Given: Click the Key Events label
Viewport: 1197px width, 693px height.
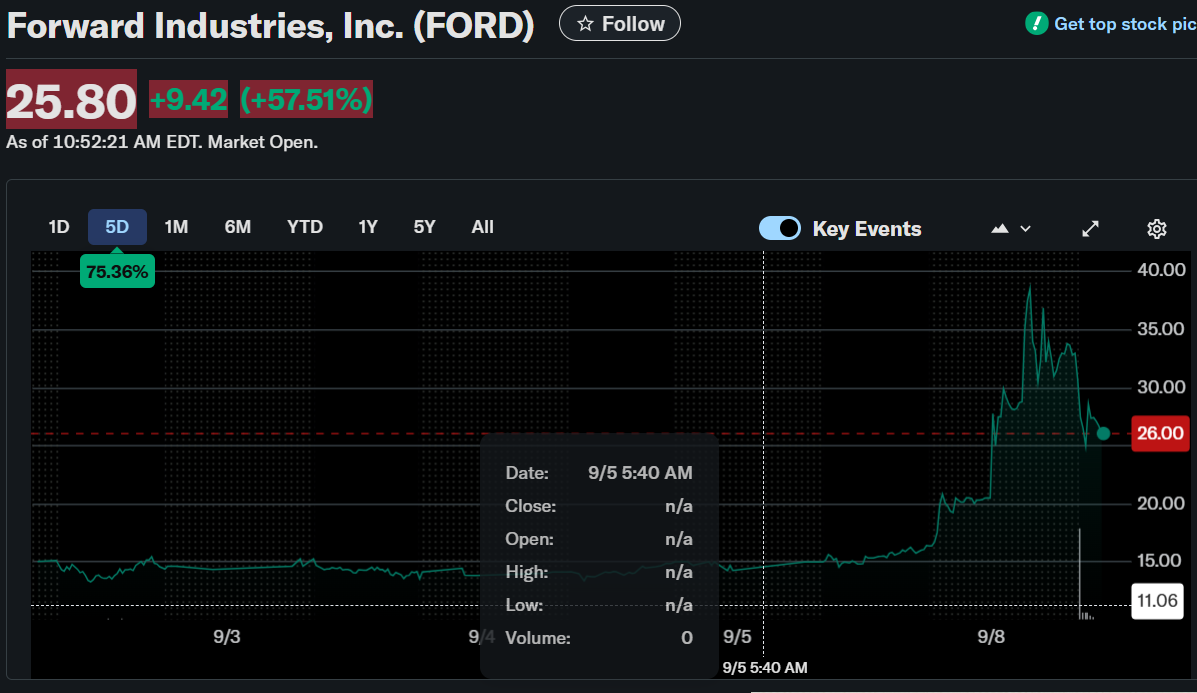Looking at the screenshot, I should (866, 229).
